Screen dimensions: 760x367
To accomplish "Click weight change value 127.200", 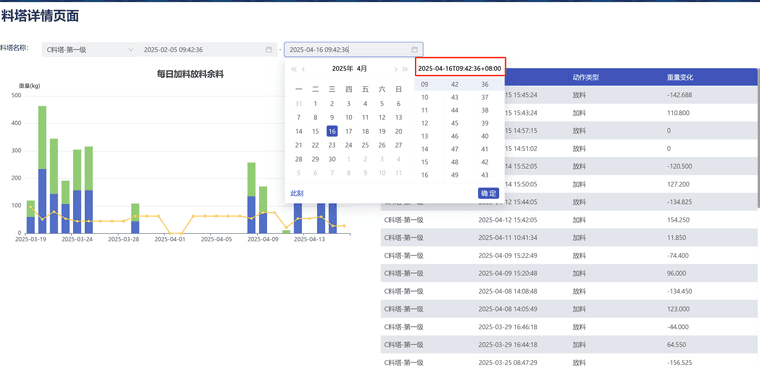I will click(x=678, y=184).
